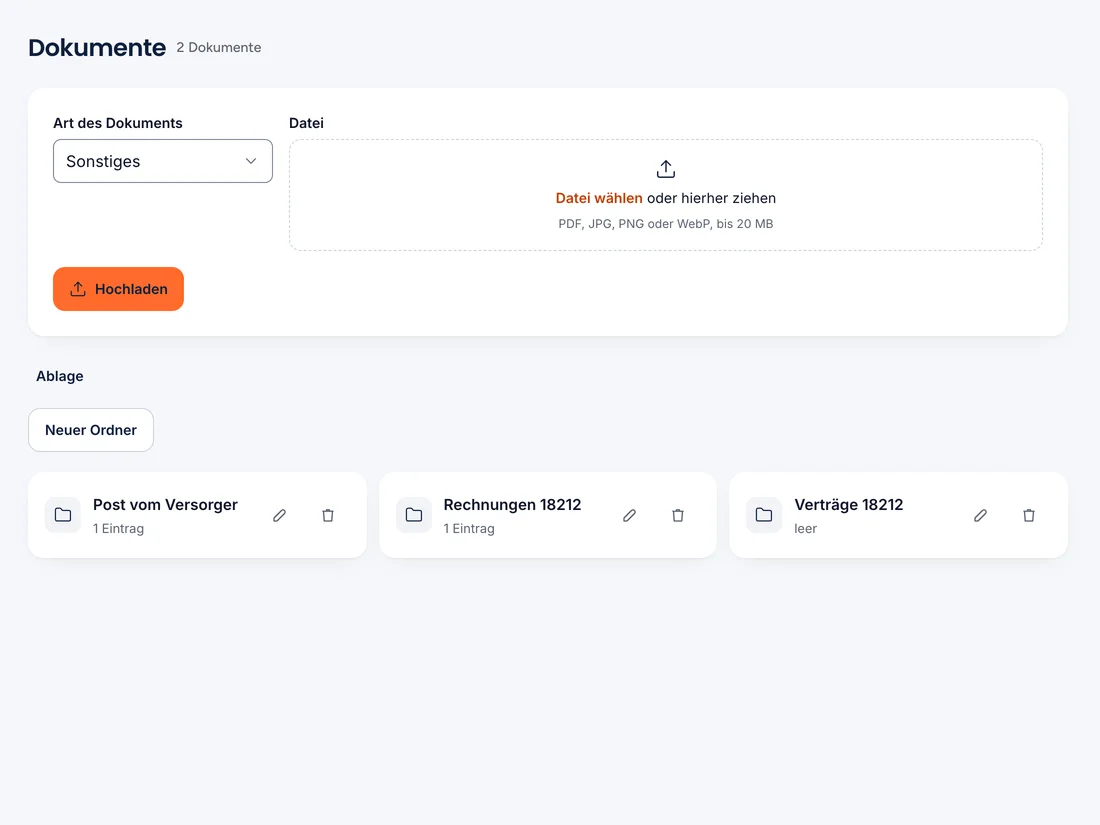Click the Hochladen button
This screenshot has width=1100, height=825.
[x=119, y=289]
